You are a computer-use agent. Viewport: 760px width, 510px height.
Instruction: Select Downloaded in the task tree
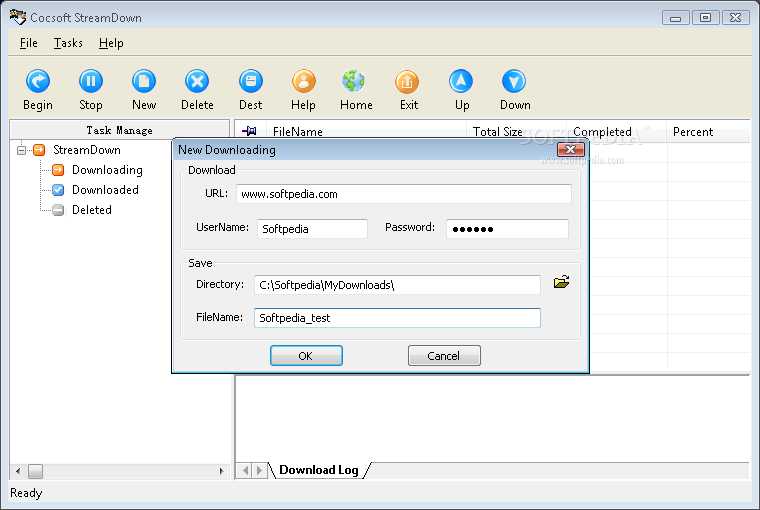105,190
